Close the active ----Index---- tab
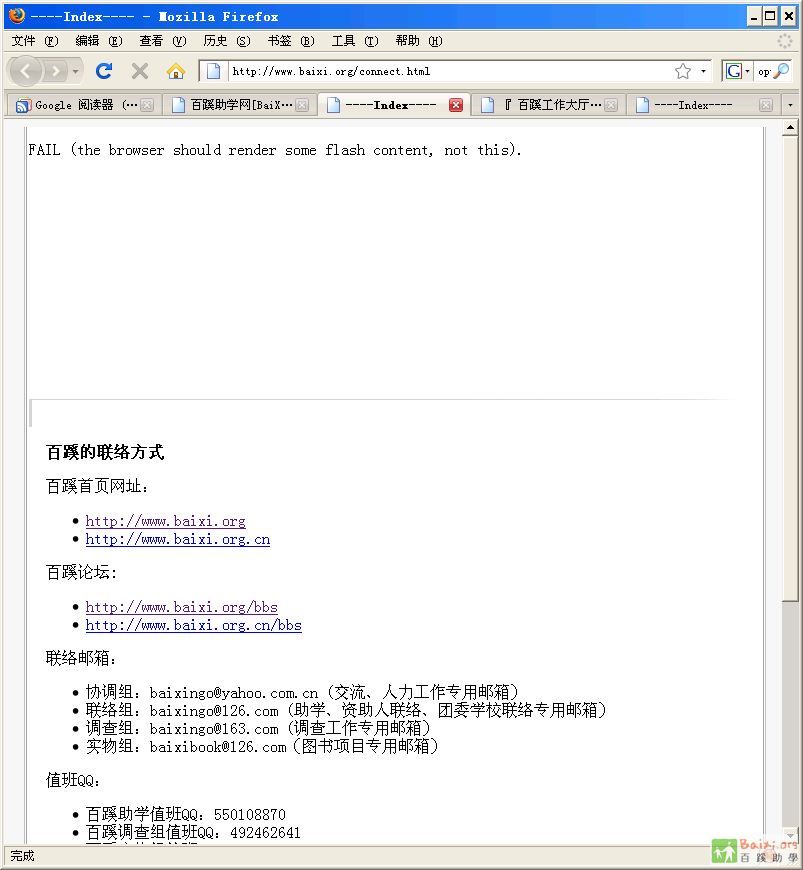The height and width of the screenshot is (870, 803). (x=456, y=105)
